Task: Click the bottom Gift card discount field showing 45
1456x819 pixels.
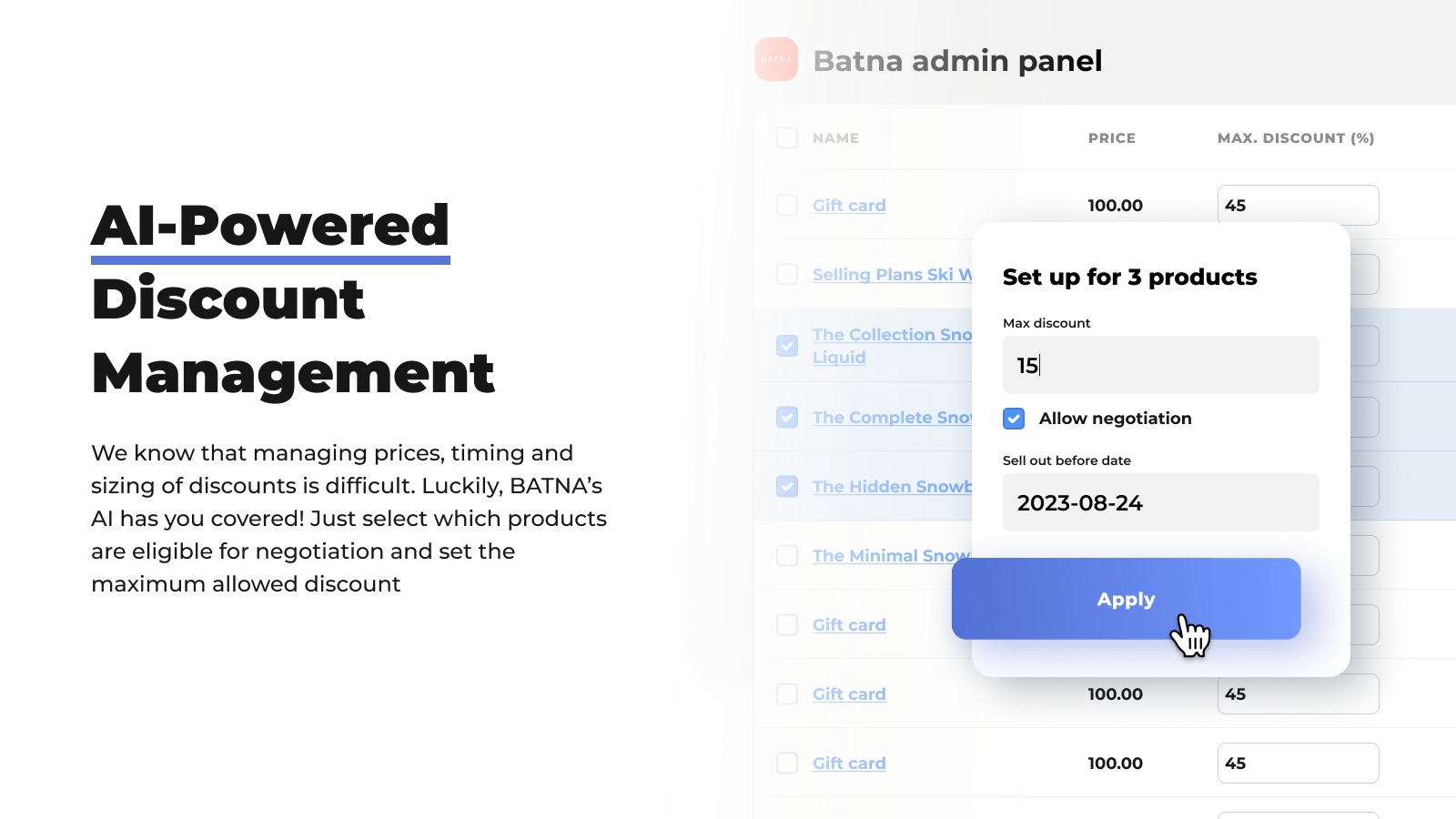Action: (x=1298, y=763)
